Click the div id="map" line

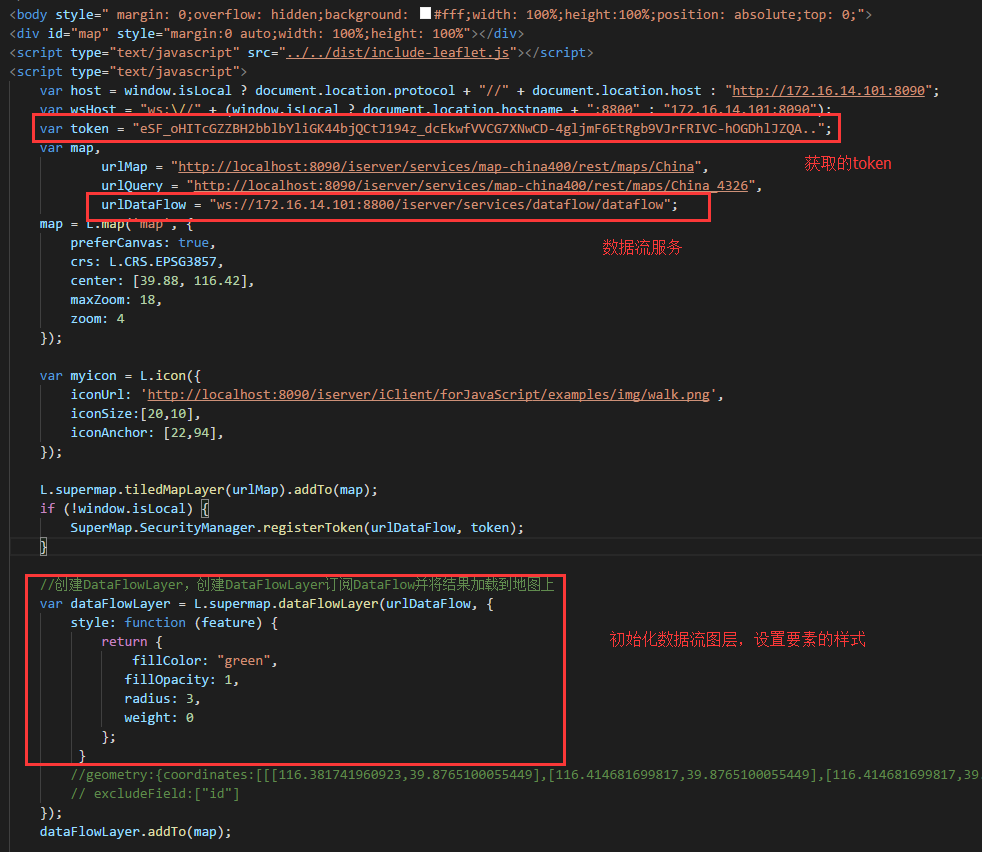coord(267,34)
